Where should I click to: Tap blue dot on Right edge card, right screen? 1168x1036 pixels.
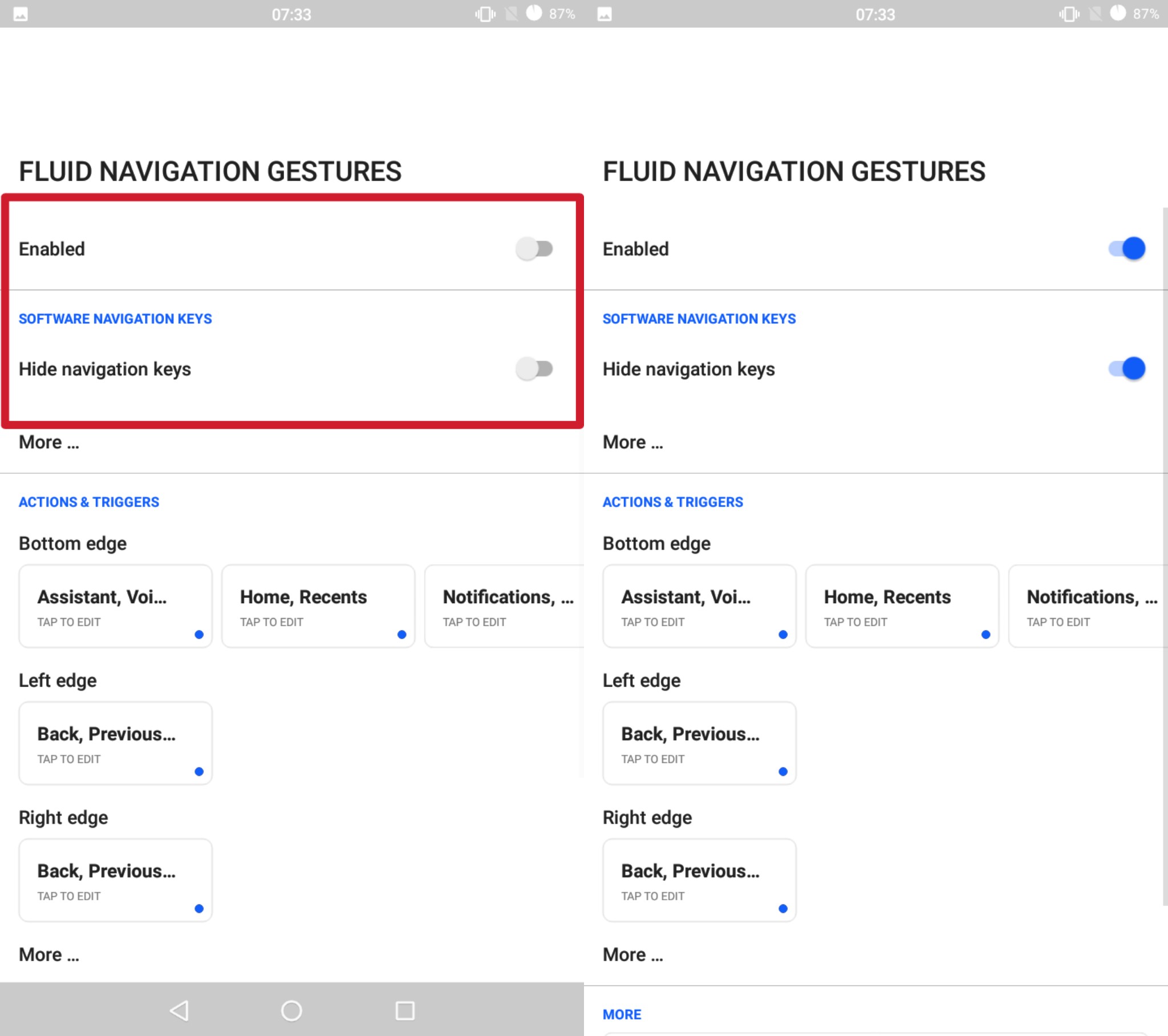[x=783, y=909]
